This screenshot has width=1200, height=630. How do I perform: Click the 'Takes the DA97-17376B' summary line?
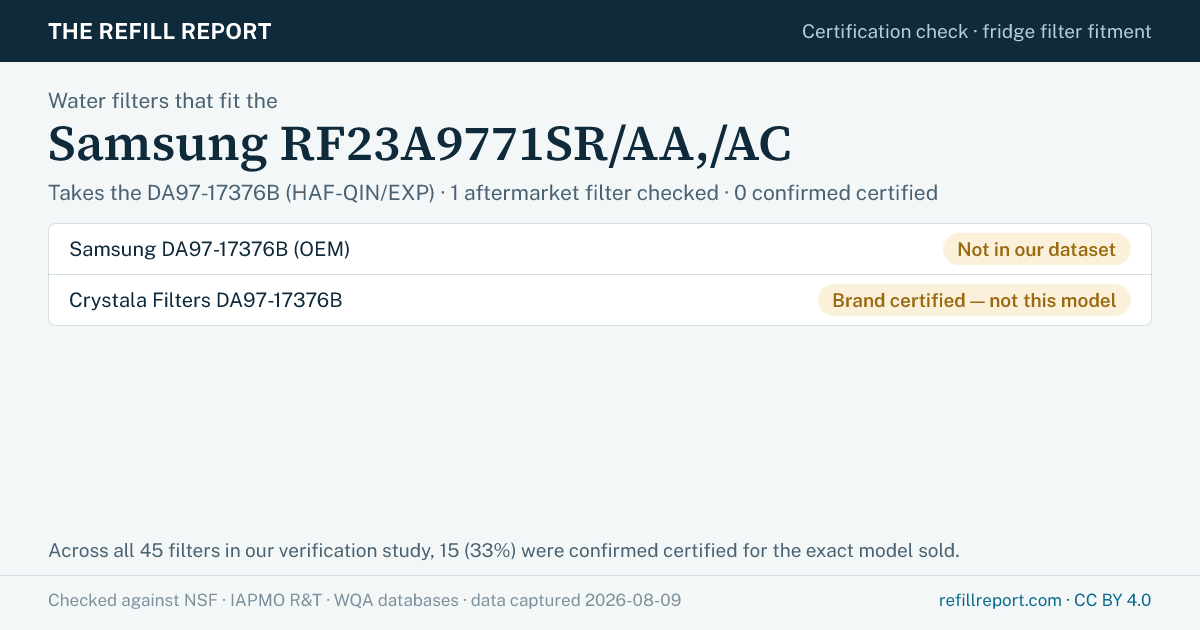coord(493,193)
